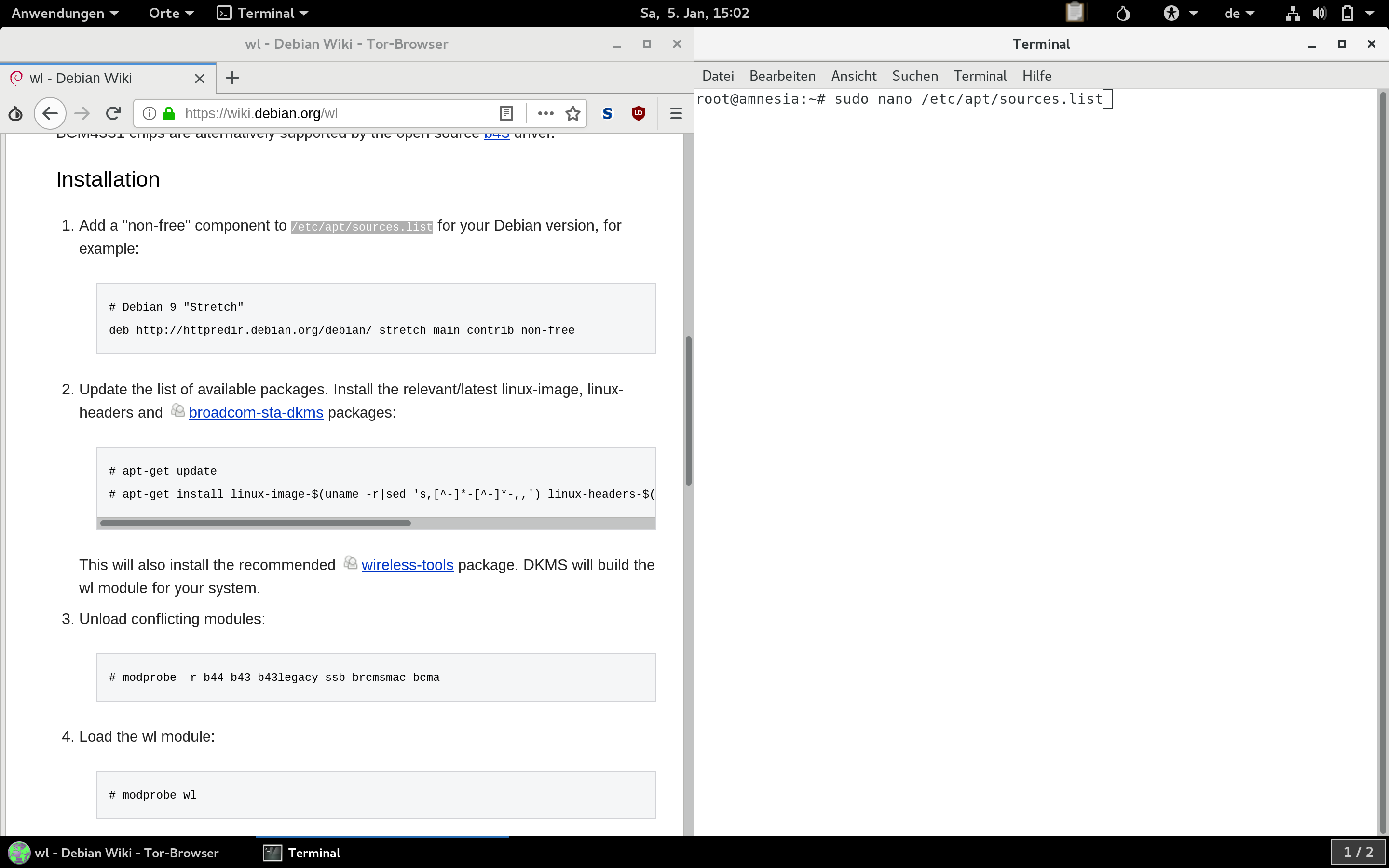Reload the Debian Wiki page

tap(113, 114)
